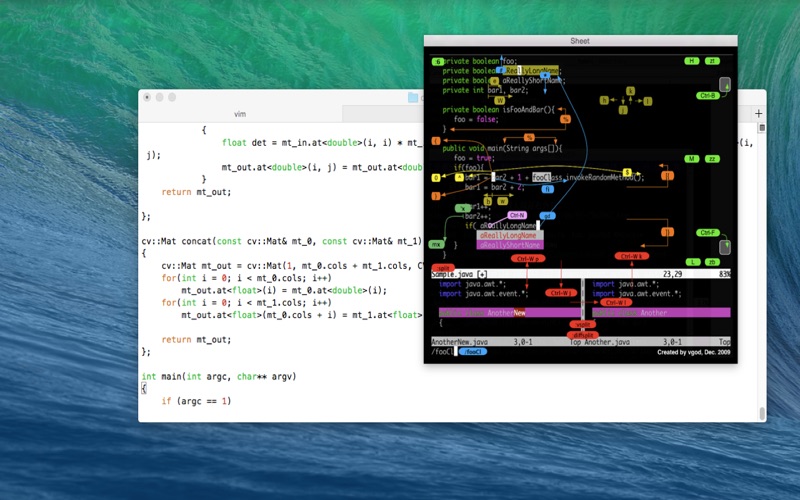Click the yellow j movement key badge
Screen dimensions: 800x500
[623, 110]
